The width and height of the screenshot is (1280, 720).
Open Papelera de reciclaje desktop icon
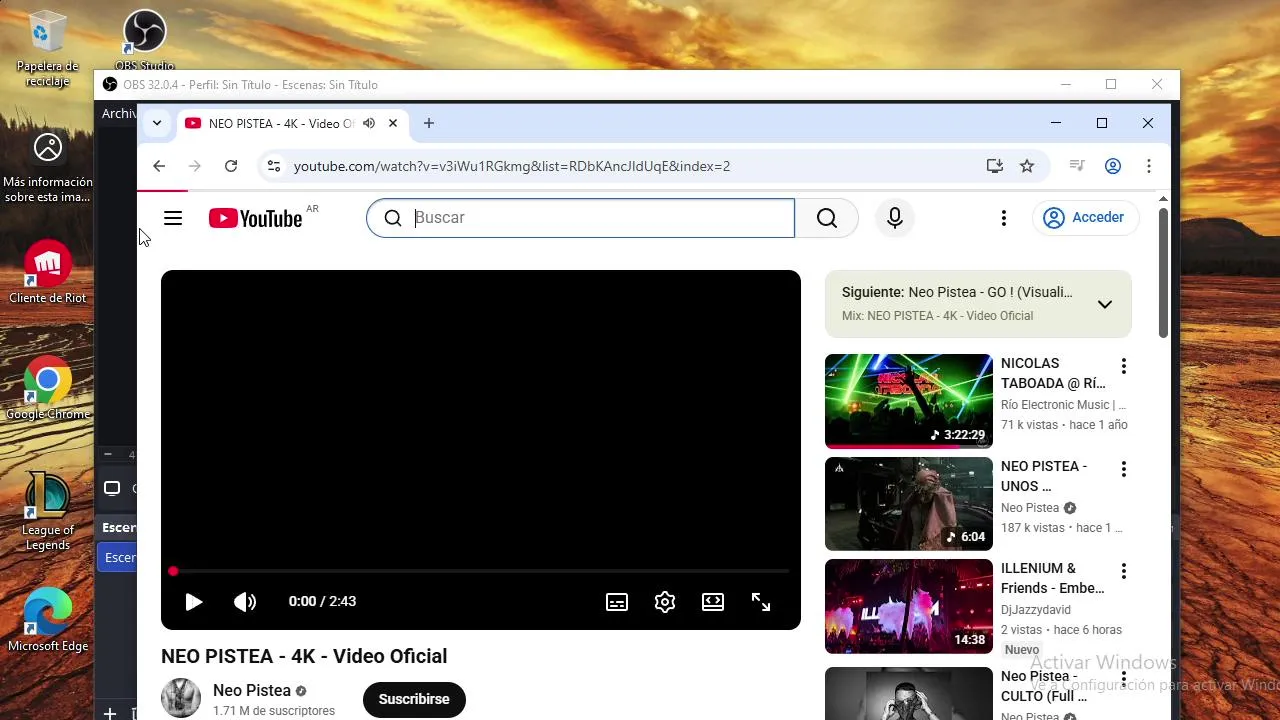(x=47, y=48)
